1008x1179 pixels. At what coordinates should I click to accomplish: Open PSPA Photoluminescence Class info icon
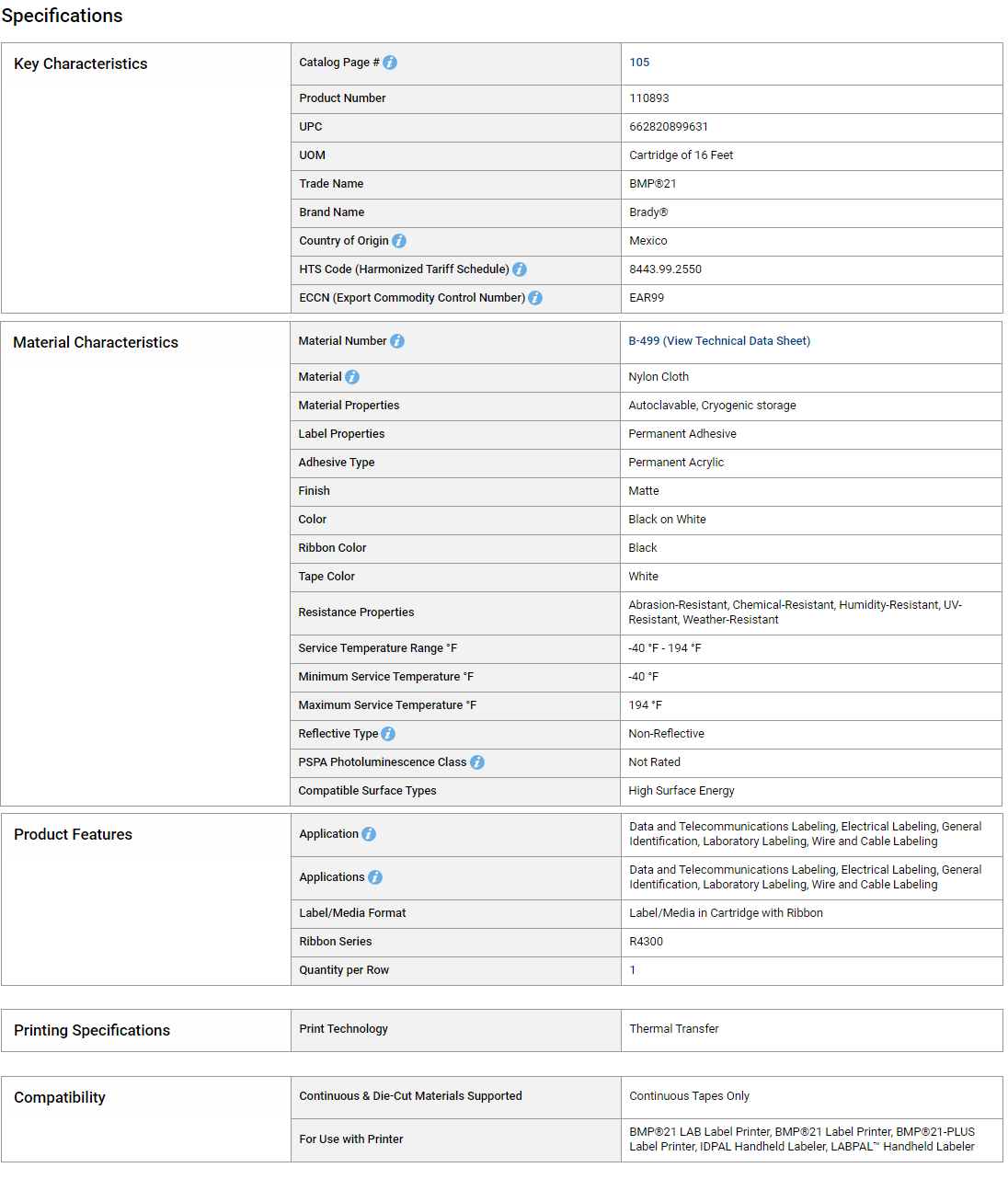coord(477,762)
